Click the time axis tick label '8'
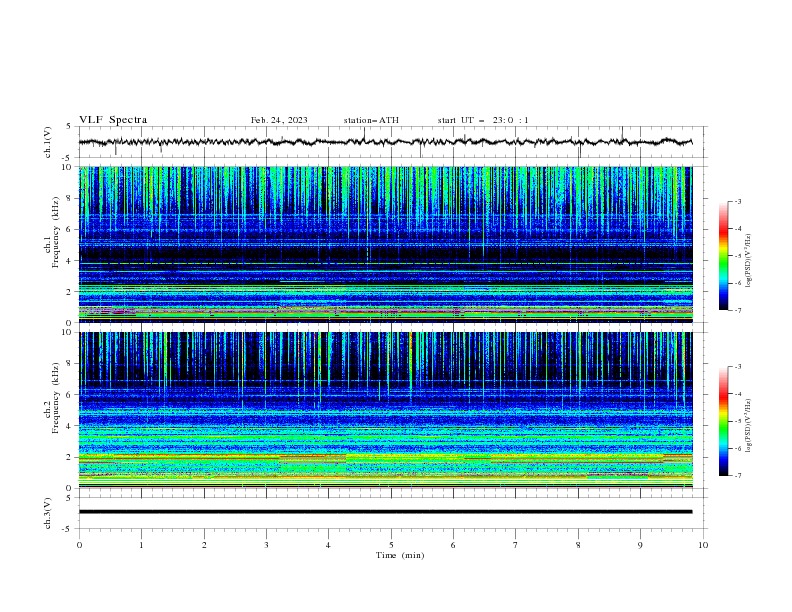Viewport: 792px width, 612px height. (x=578, y=545)
